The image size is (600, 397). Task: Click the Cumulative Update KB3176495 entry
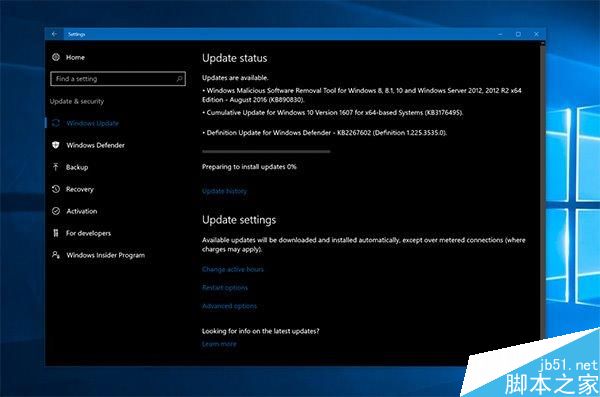pyautogui.click(x=333, y=113)
